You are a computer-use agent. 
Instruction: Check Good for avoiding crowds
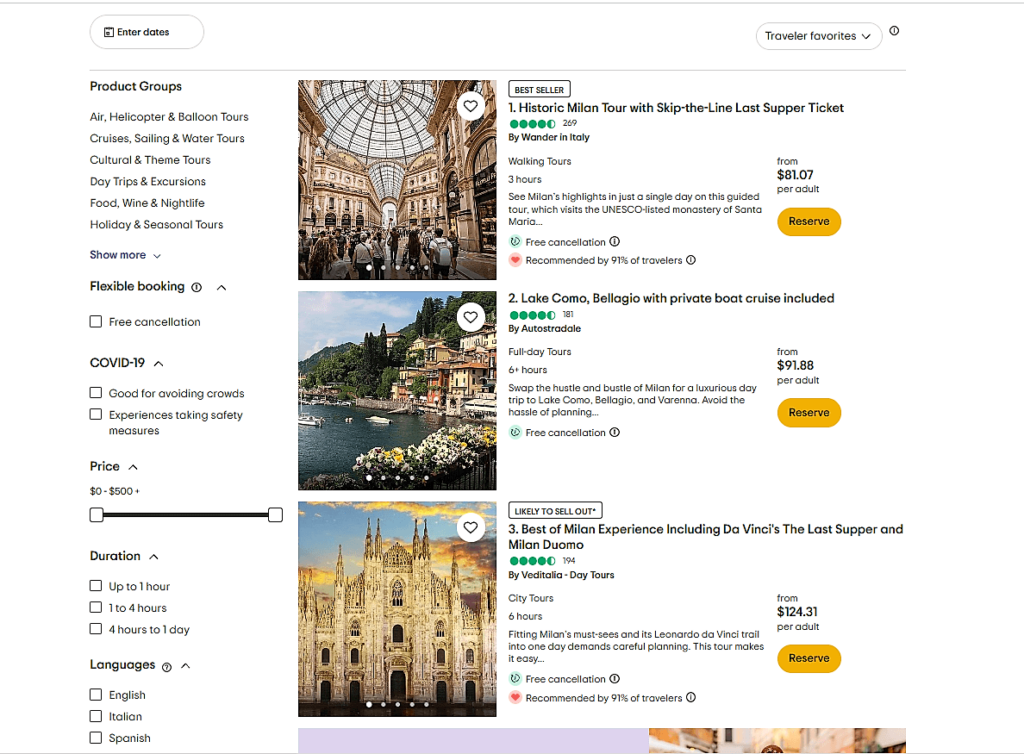point(95,392)
